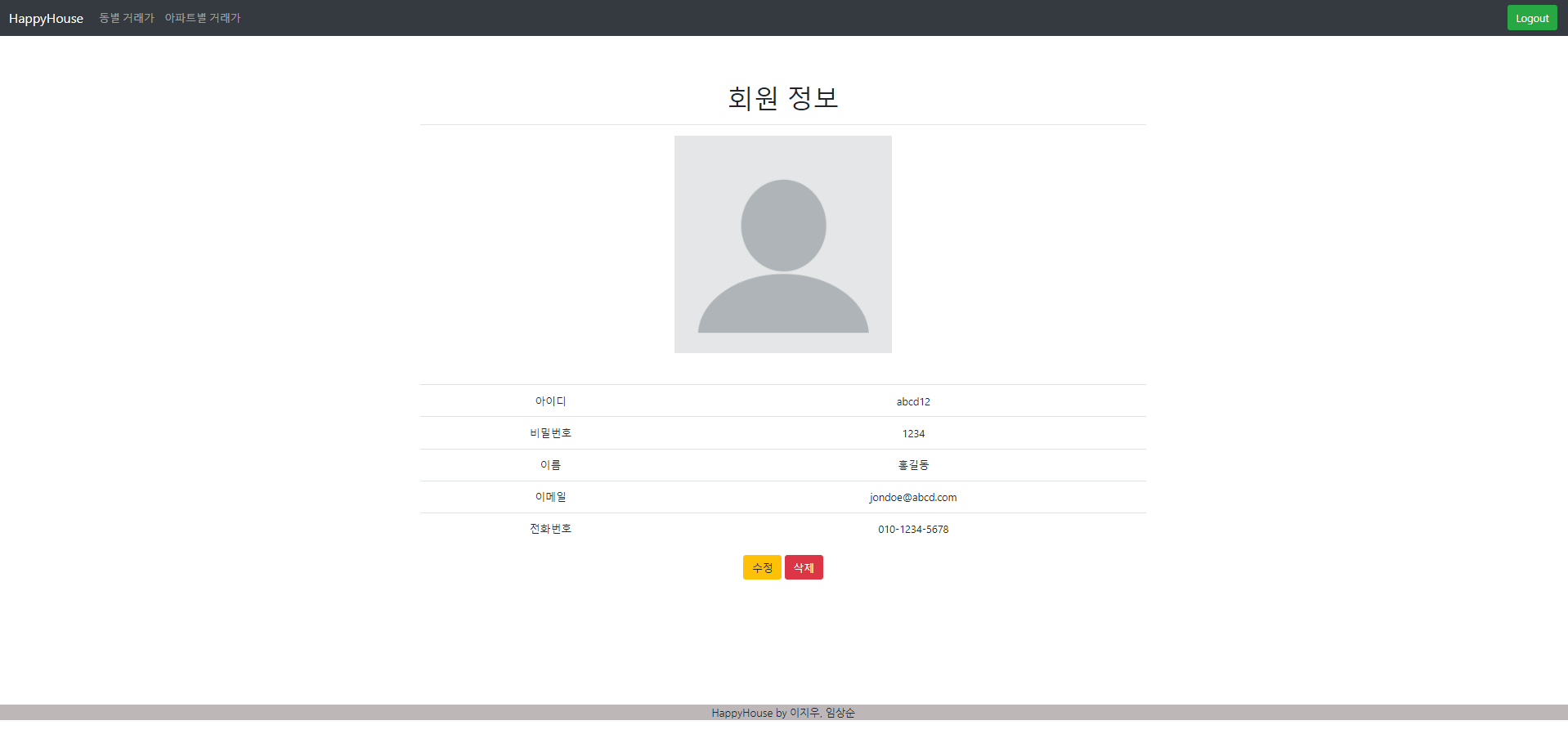This screenshot has width=1568, height=743.
Task: Click the HappyHouse footer credit text
Action: (782, 712)
